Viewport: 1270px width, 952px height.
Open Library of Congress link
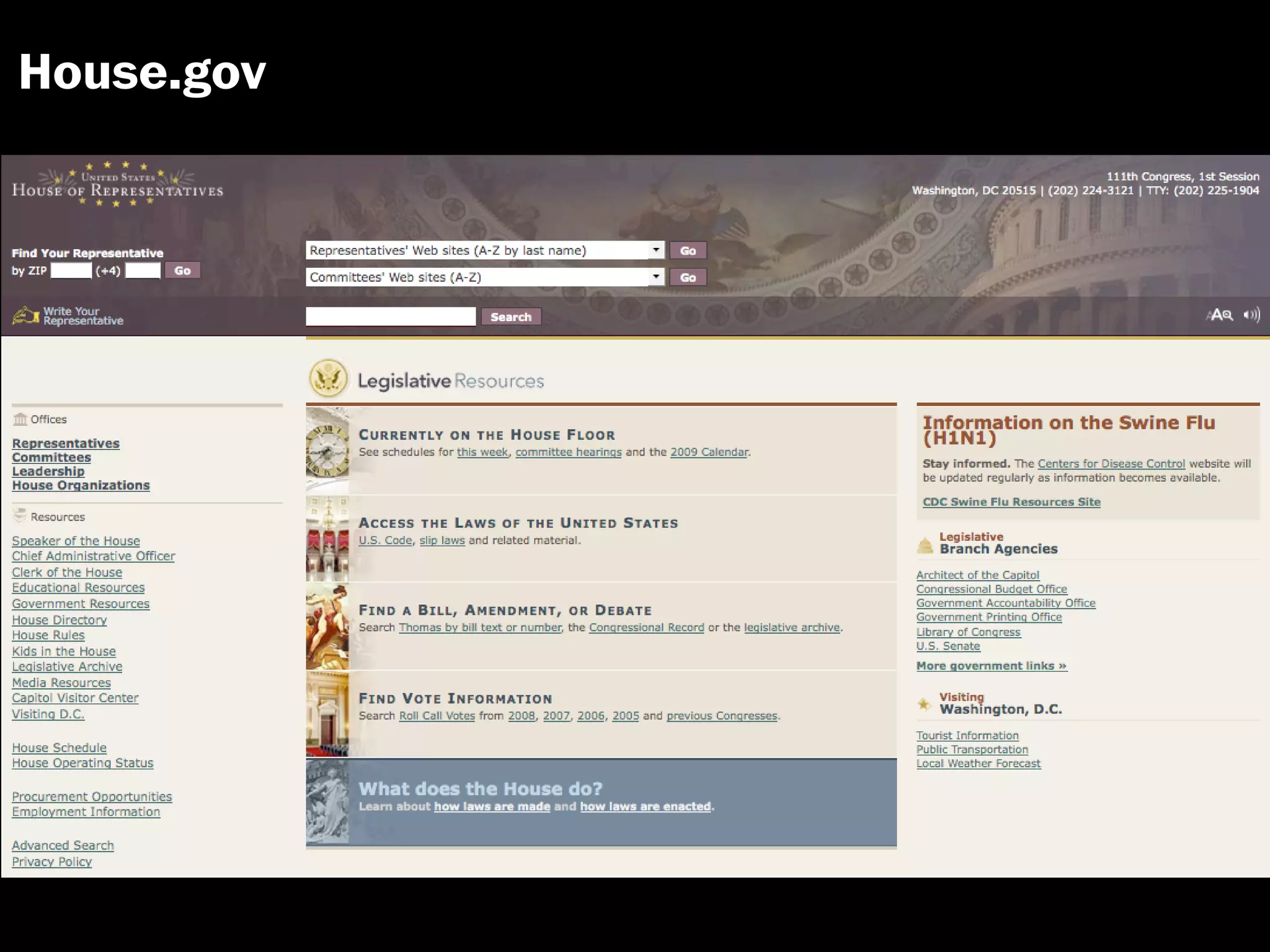(x=969, y=632)
